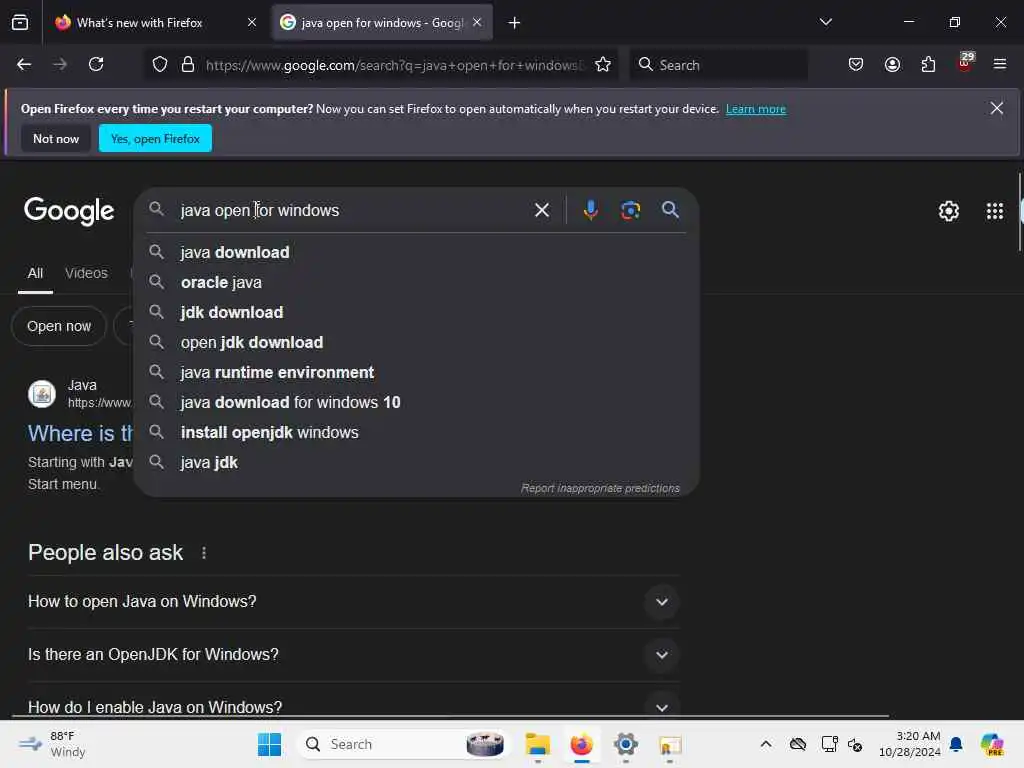
Task: Go to Google homepage logo
Action: (69, 211)
